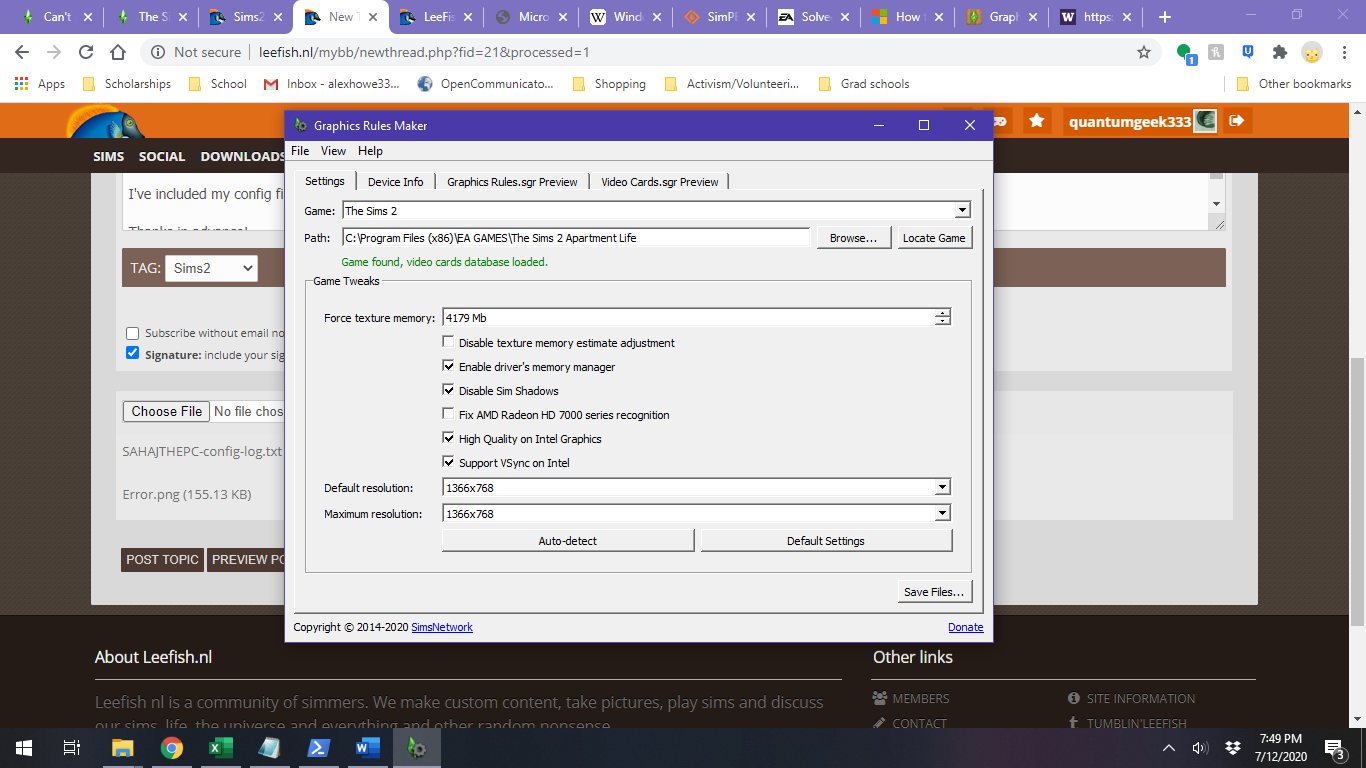Click the browser reload page icon

point(86,52)
